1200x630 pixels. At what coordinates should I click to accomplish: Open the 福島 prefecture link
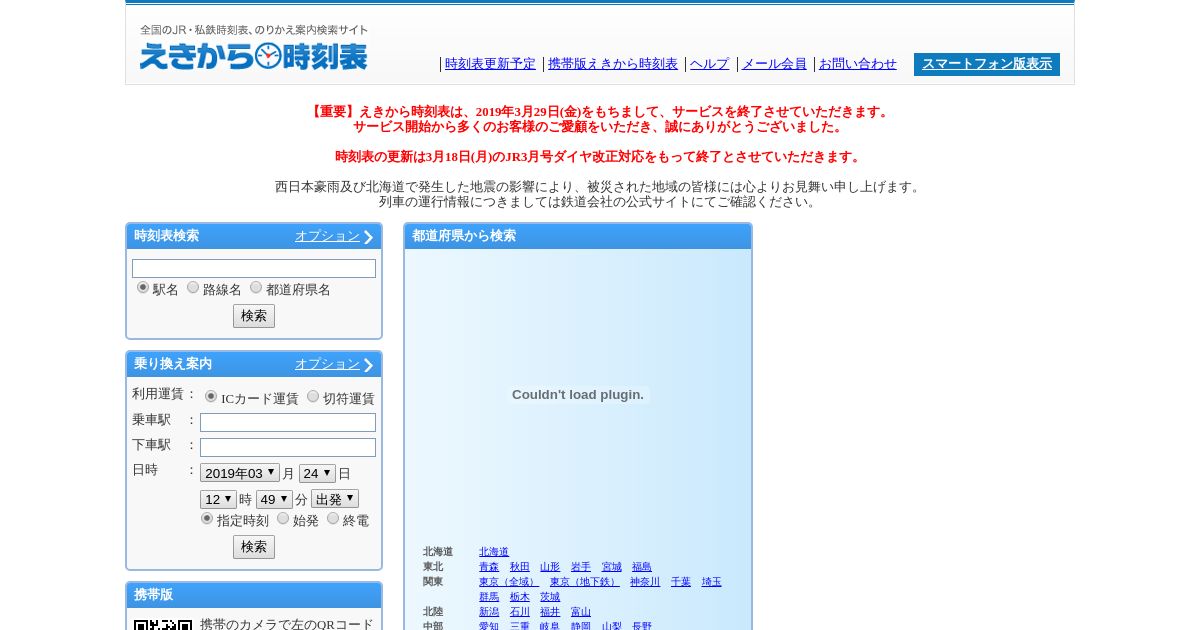click(x=642, y=567)
